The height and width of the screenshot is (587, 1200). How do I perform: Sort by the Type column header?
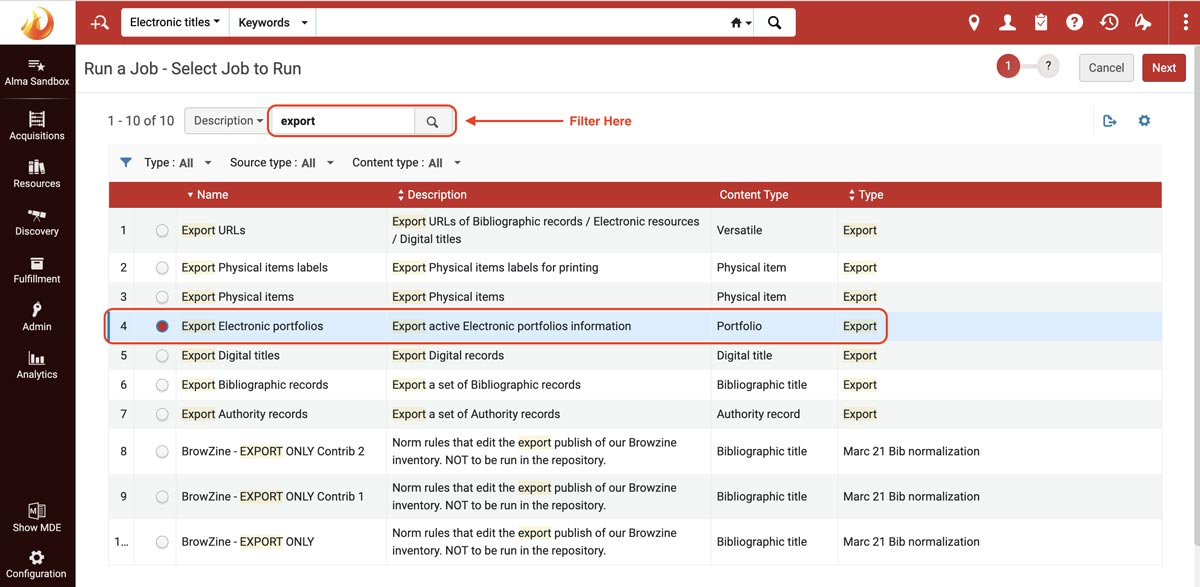[866, 195]
